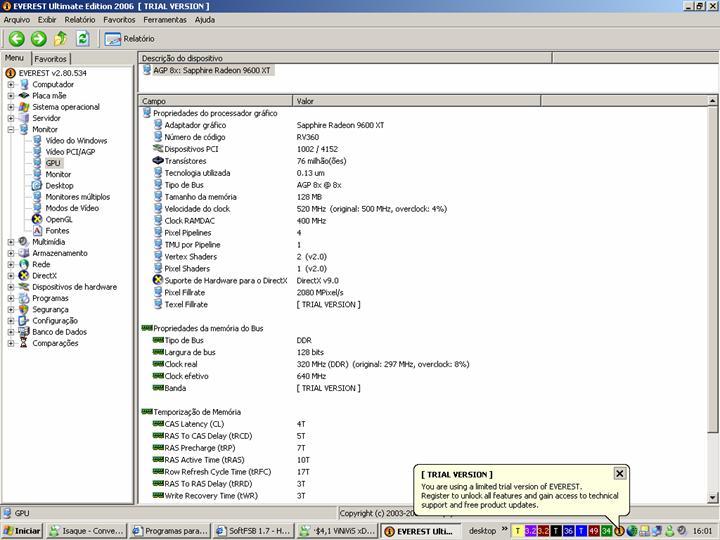Expand the desktop toolbar chevron in the taskbar

click(504, 529)
